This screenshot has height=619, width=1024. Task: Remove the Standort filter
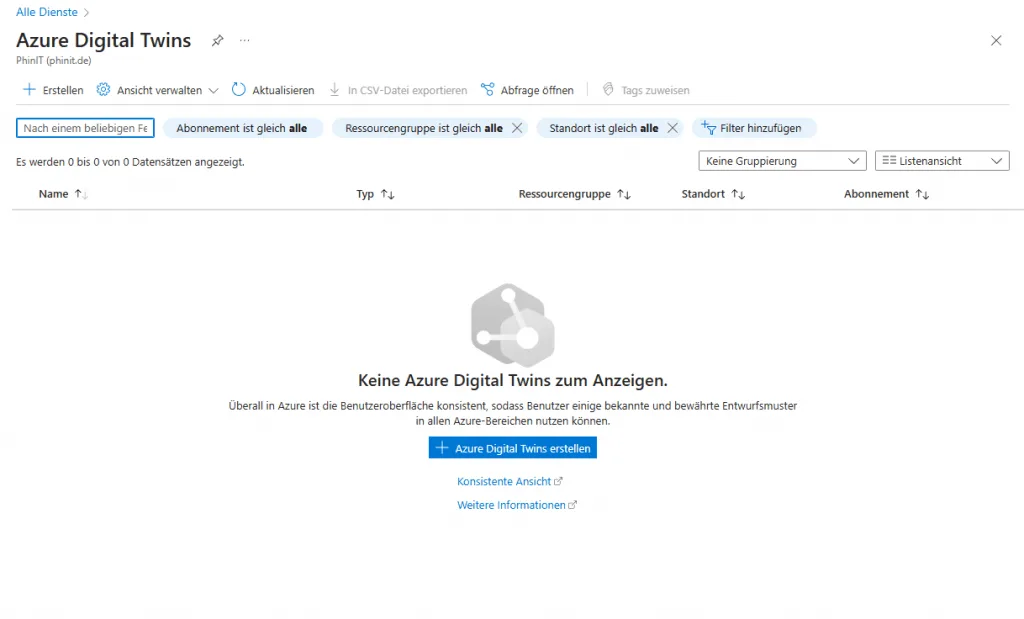(673, 128)
